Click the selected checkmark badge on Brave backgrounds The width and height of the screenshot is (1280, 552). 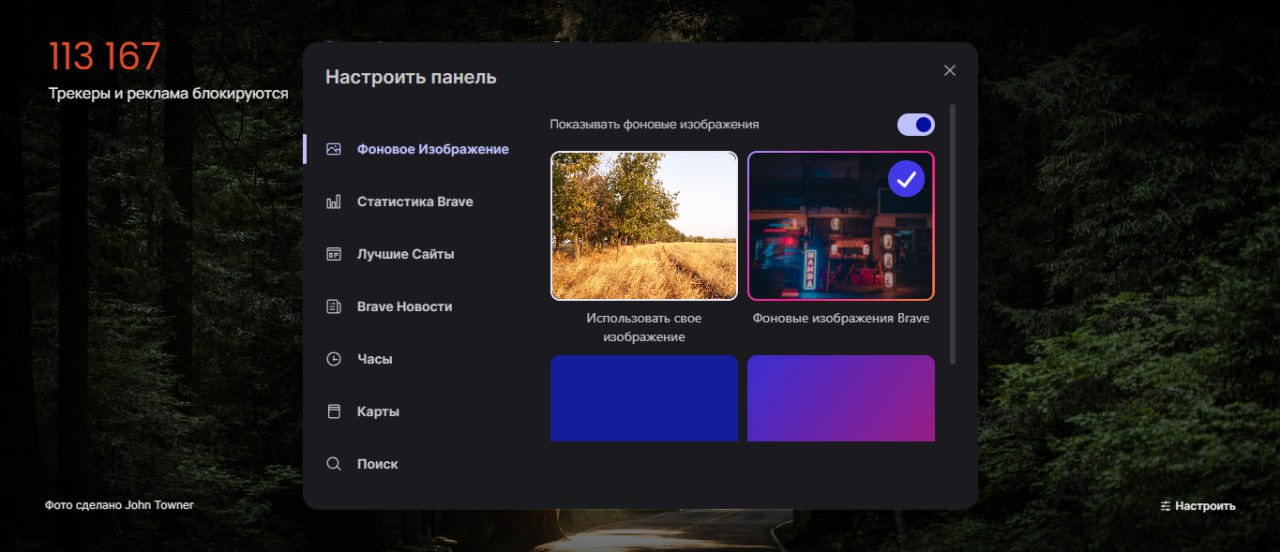point(906,179)
